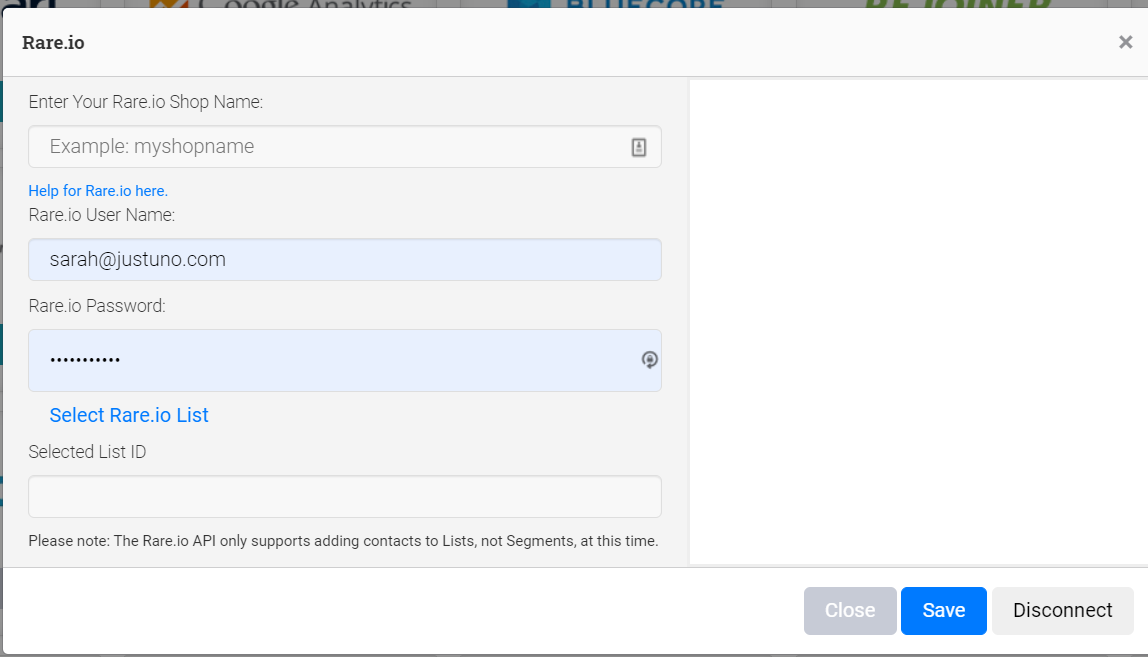The image size is (1148, 657).
Task: Click the Rare.io dialog title text
Action: 54,43
